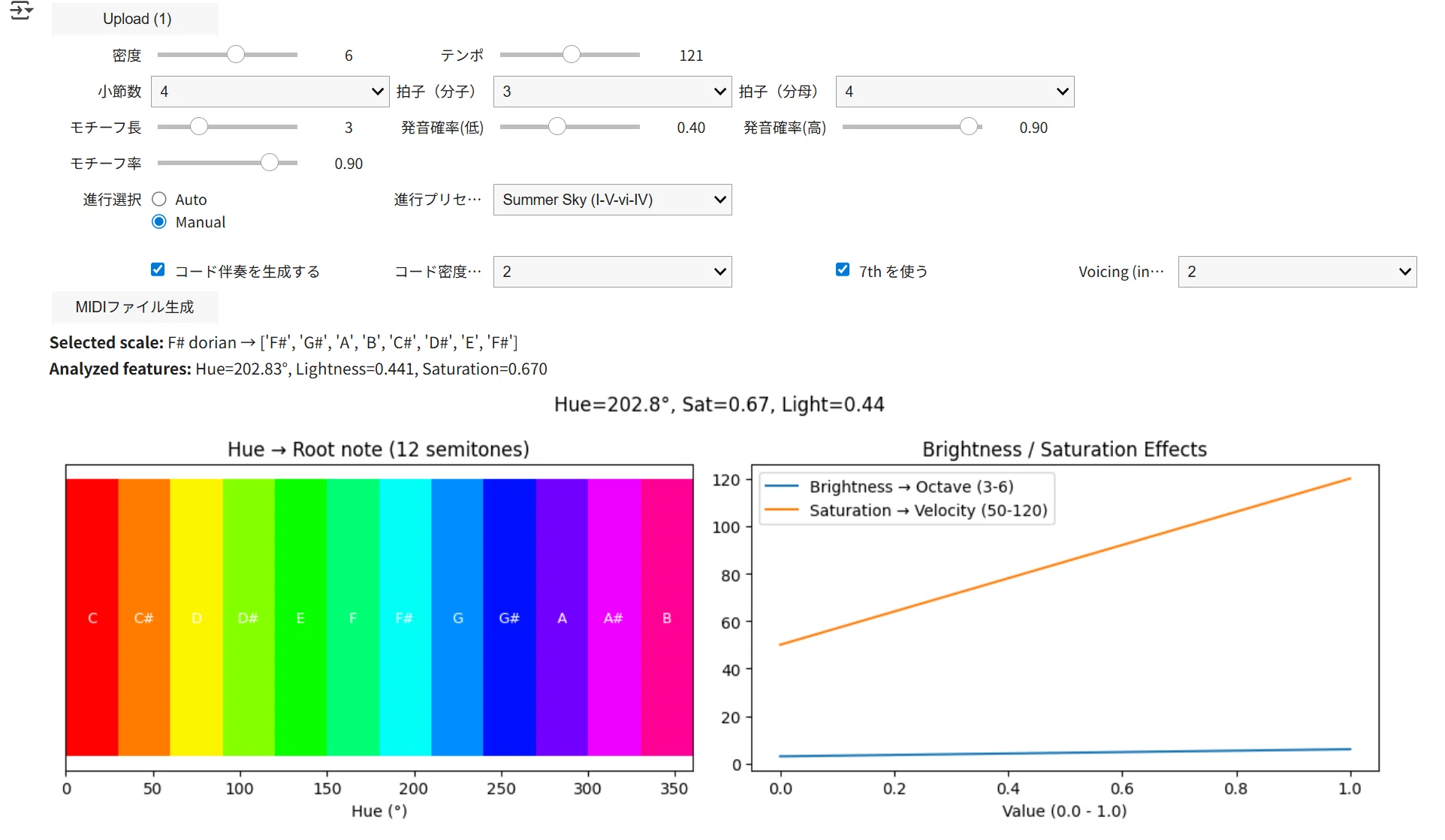Viewport: 1445px width, 840px height.
Task: Click the 発音確率(高) slider handle
Action: (970, 127)
